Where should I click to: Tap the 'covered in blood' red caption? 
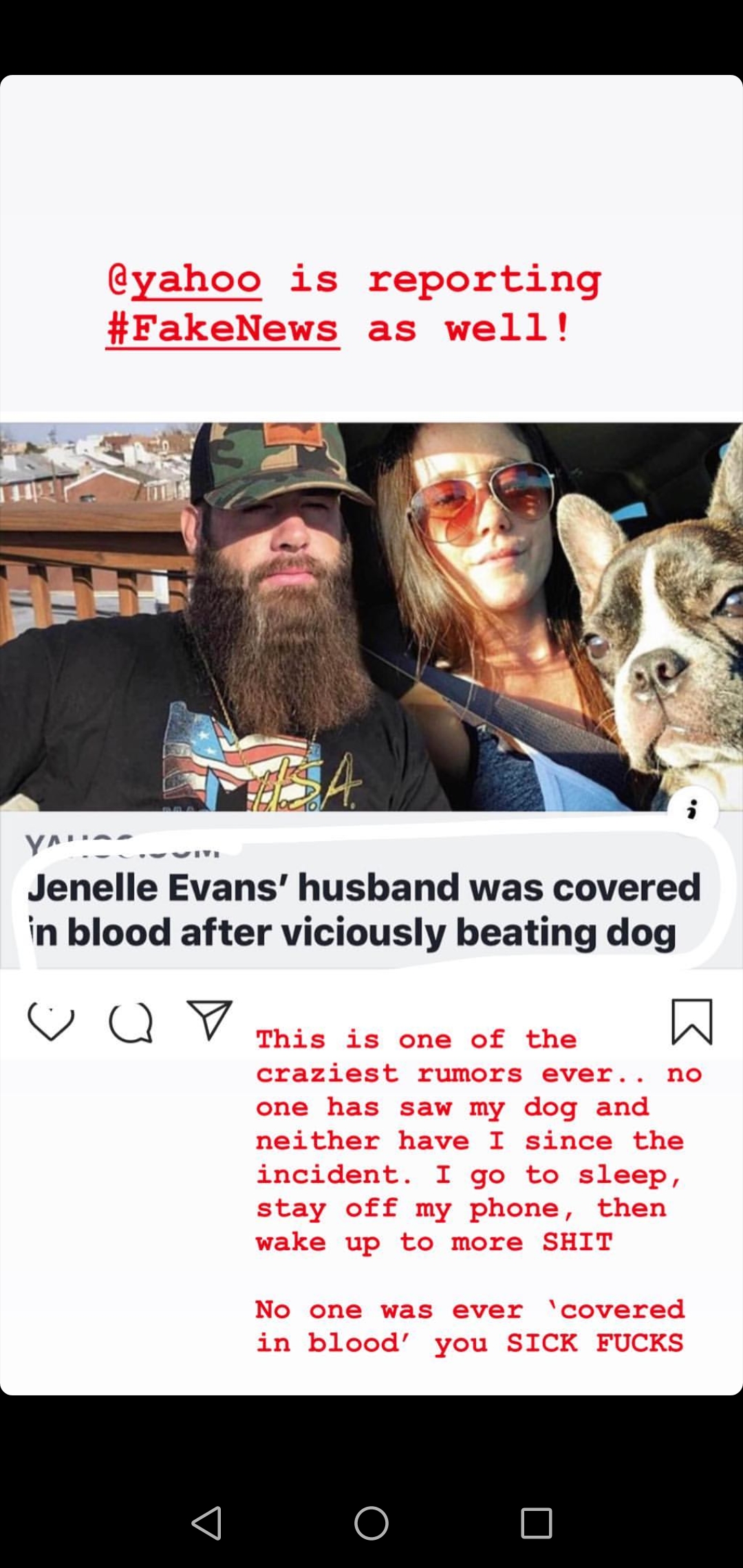[x=470, y=1326]
